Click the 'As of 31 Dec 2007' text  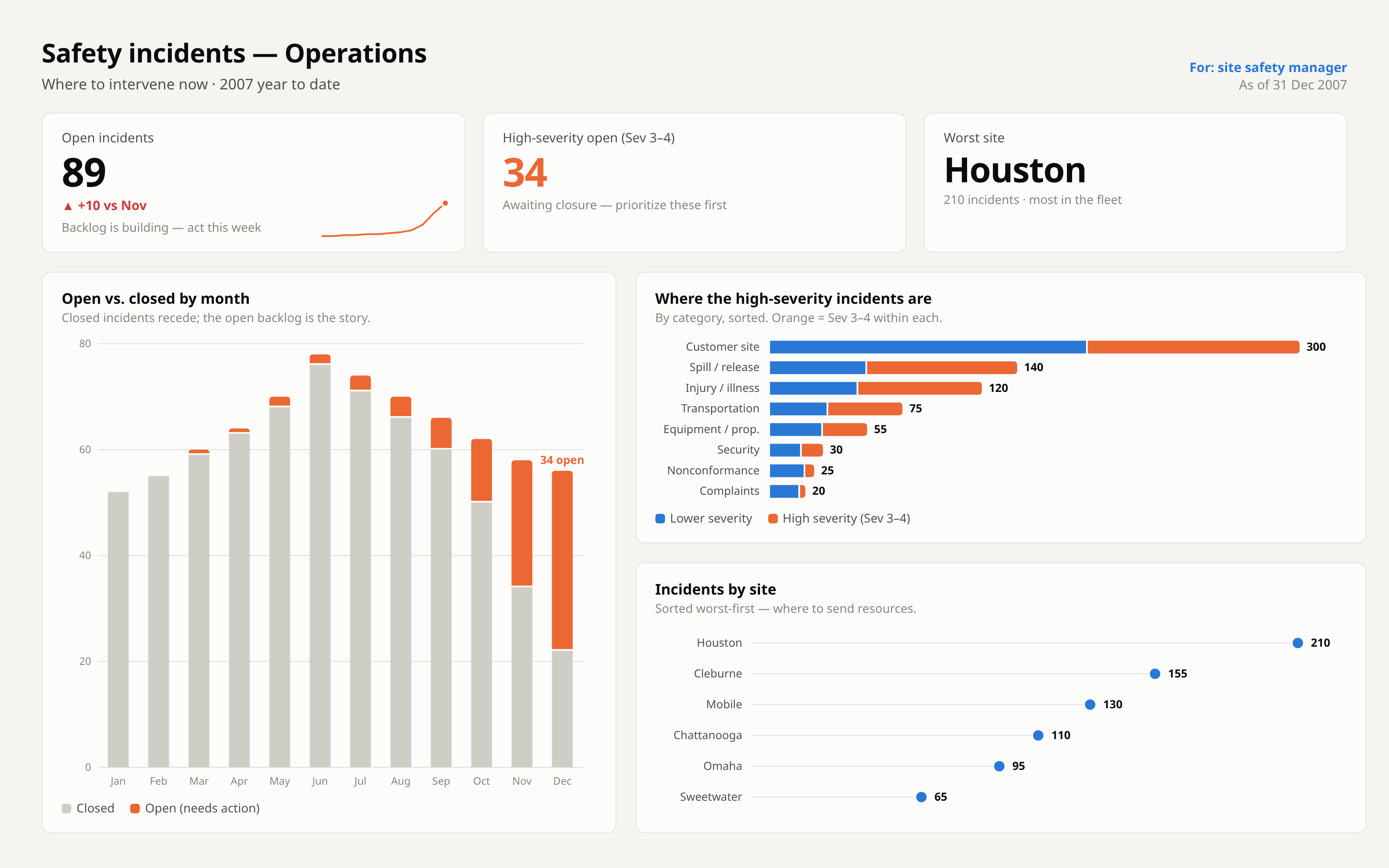[x=1292, y=85]
